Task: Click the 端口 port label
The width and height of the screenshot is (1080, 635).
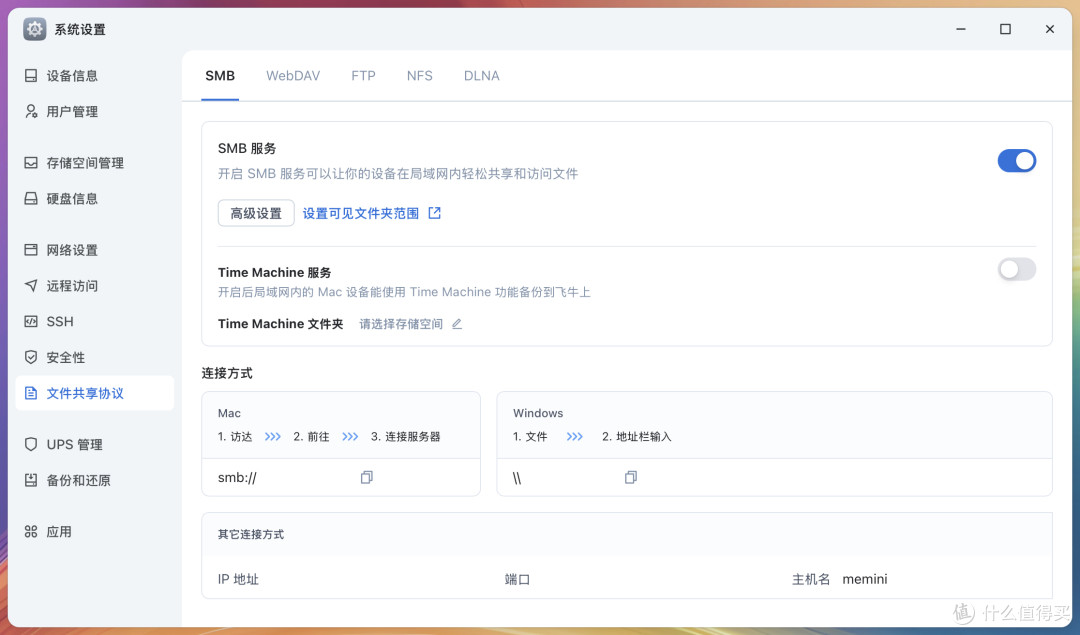Action: pyautogui.click(x=517, y=579)
